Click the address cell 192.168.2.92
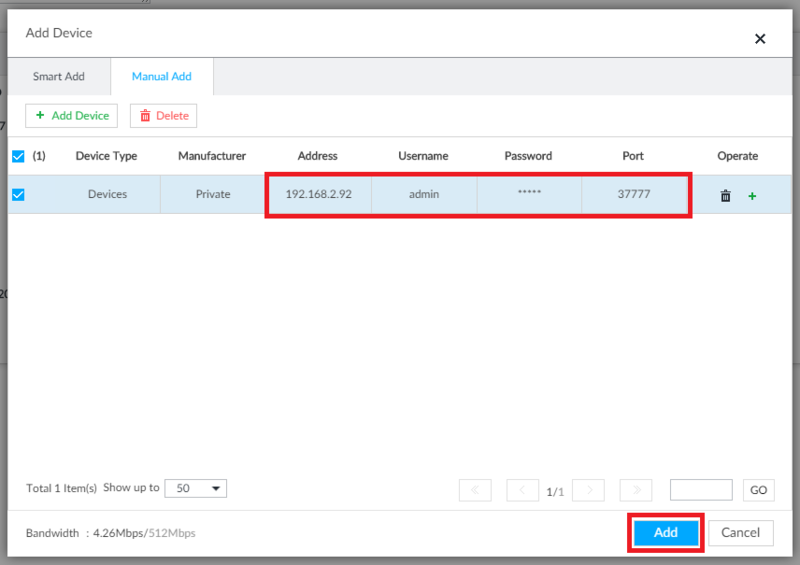Viewport: 800px width, 565px height. [318, 194]
